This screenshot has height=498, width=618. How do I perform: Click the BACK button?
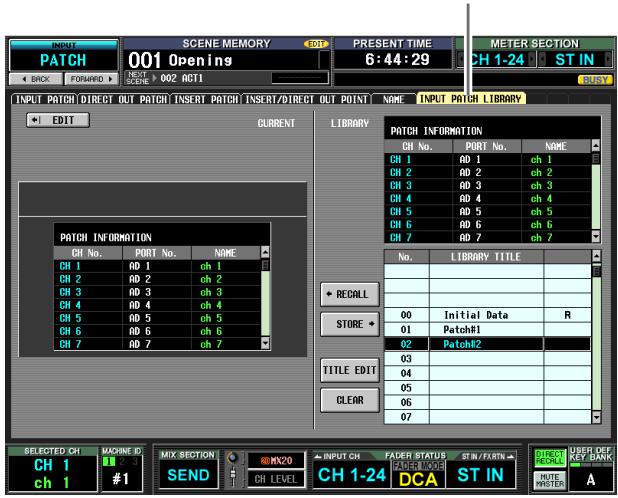tap(36, 79)
